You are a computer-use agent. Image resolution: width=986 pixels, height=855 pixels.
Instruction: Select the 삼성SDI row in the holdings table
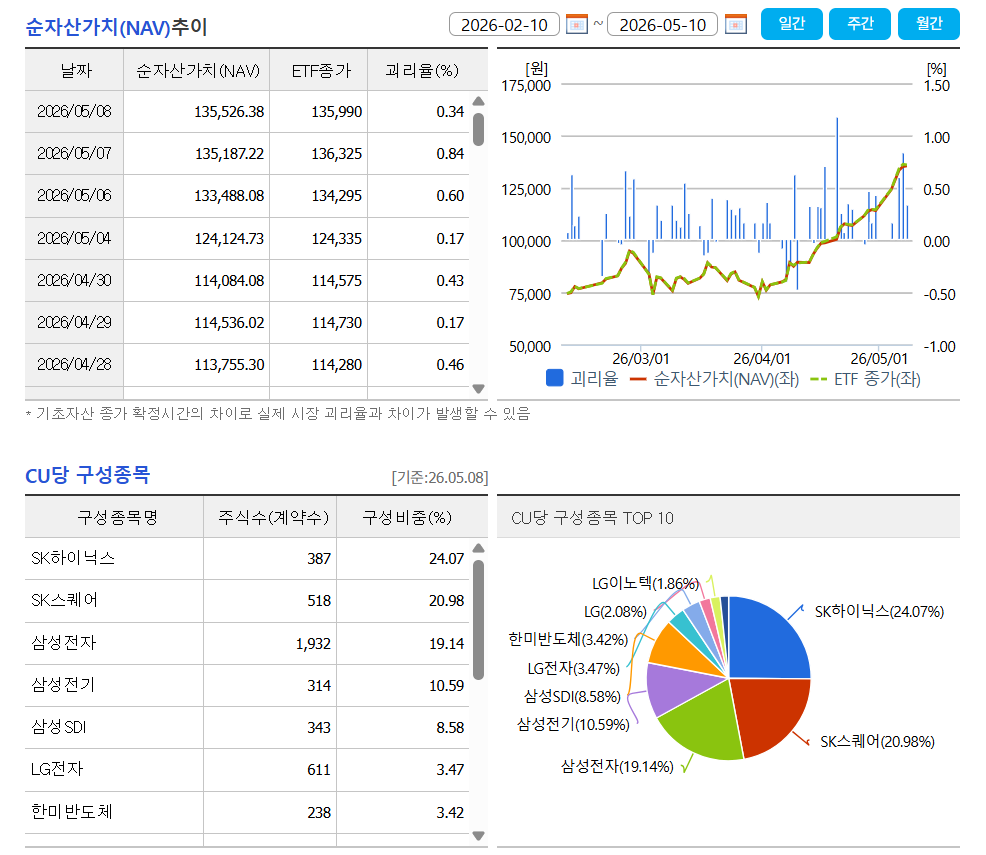247,727
